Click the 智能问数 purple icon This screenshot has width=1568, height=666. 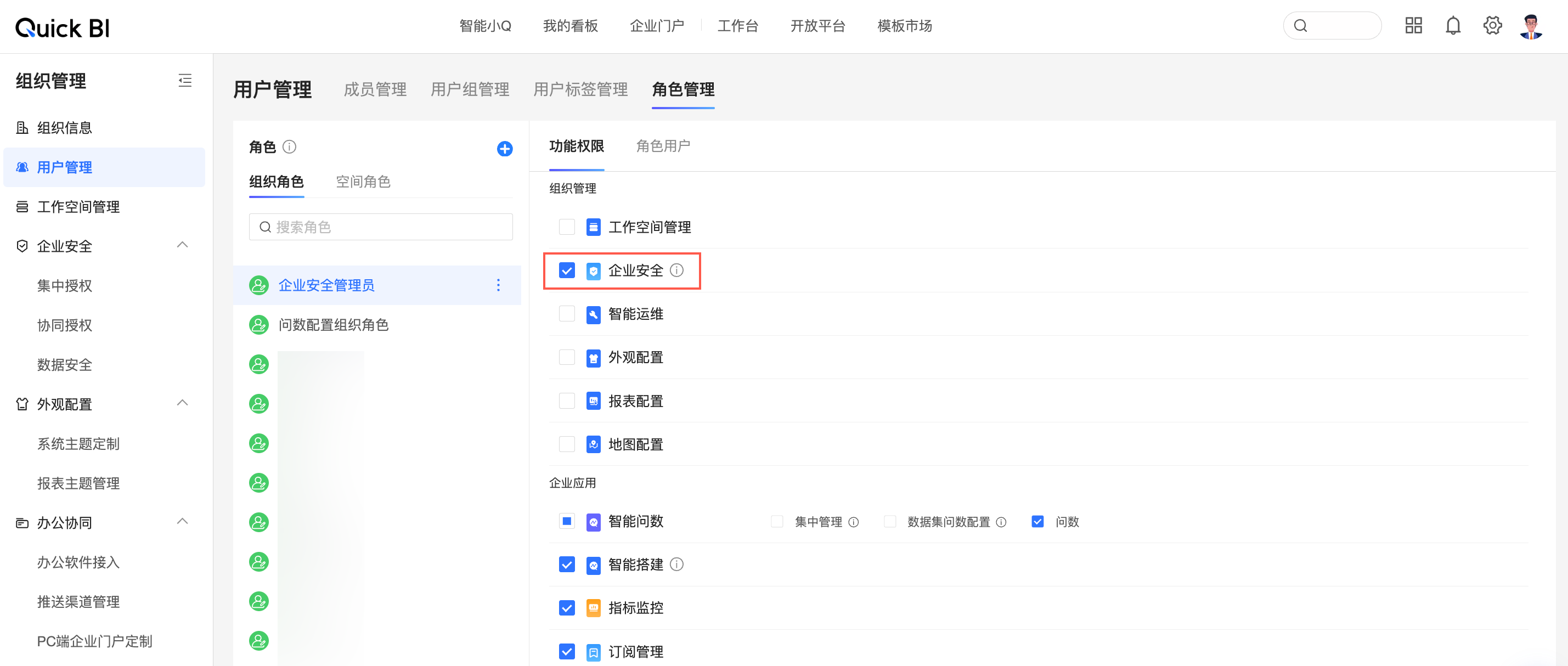[x=594, y=522]
